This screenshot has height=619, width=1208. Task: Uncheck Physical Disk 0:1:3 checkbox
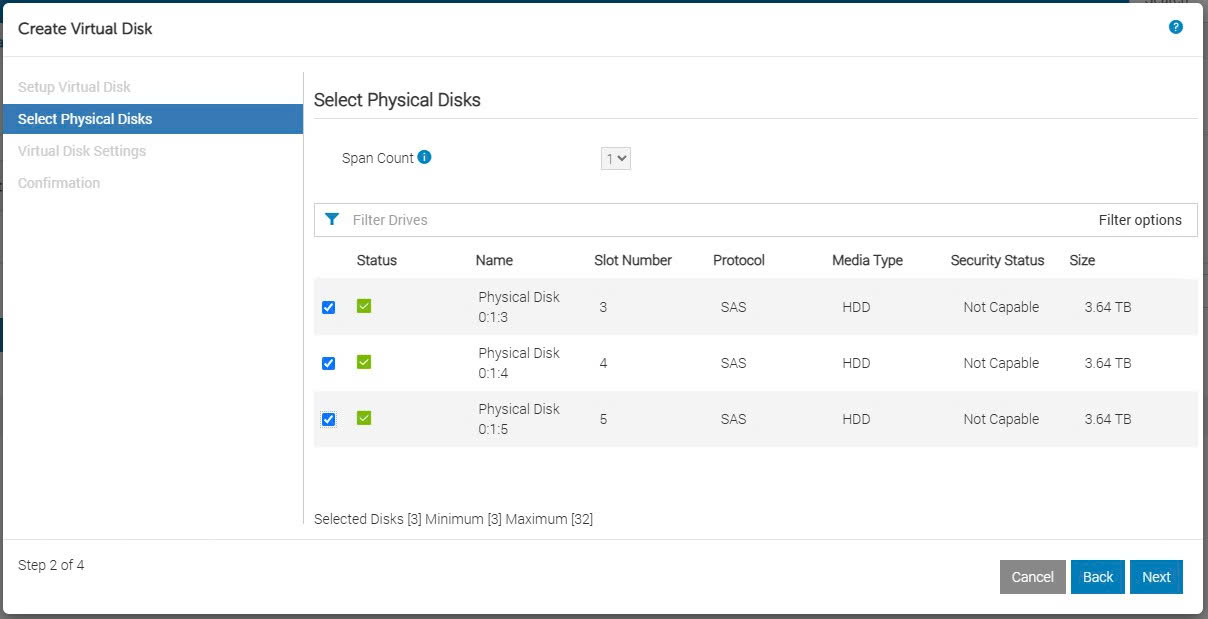click(328, 308)
